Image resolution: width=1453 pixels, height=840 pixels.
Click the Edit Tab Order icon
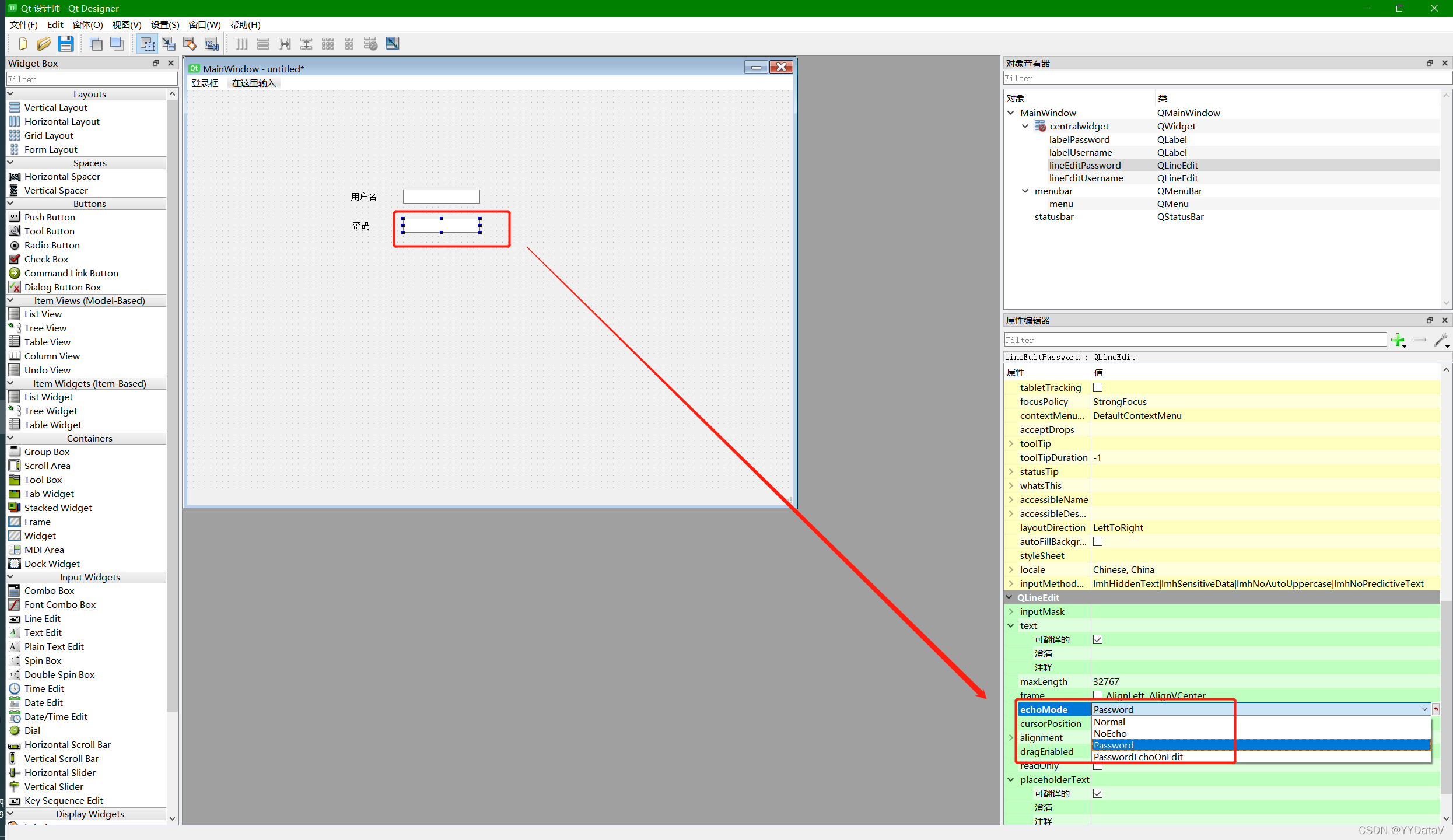click(211, 44)
